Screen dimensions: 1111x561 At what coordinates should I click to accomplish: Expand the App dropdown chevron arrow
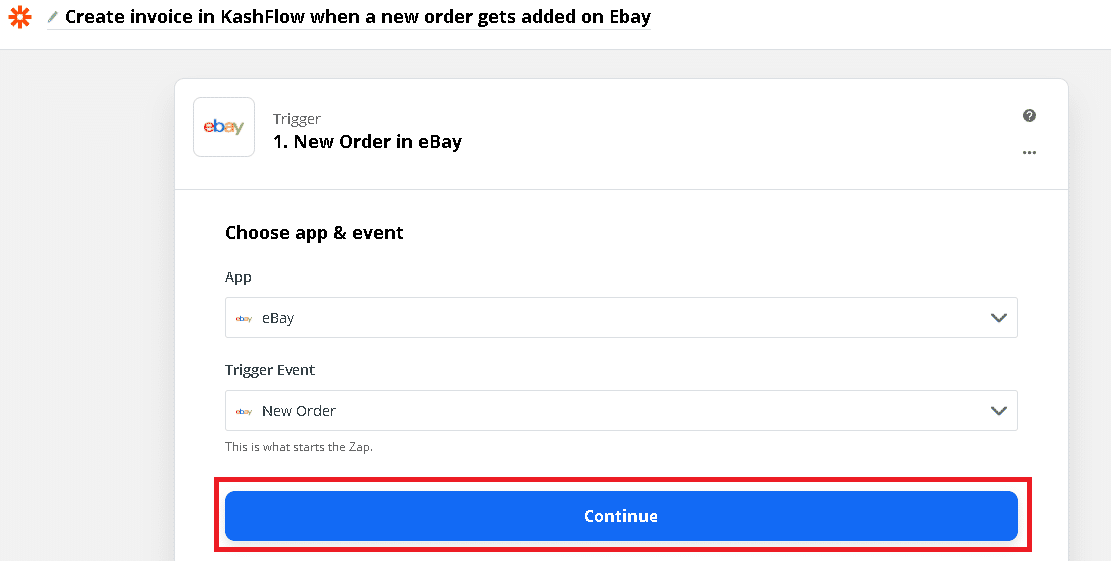pos(997,318)
